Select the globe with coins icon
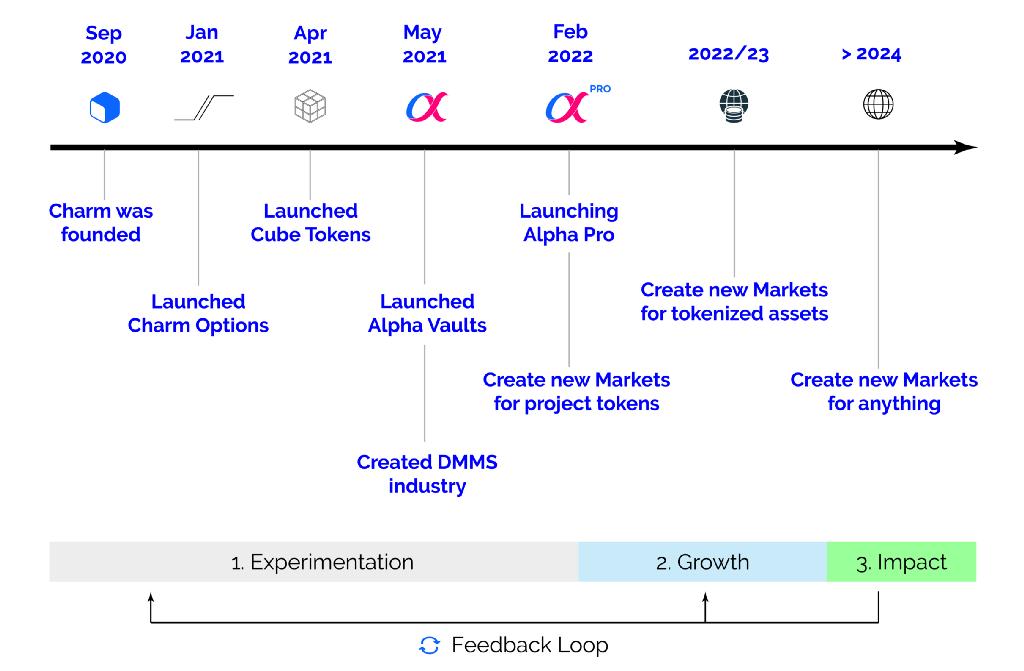 tap(733, 105)
